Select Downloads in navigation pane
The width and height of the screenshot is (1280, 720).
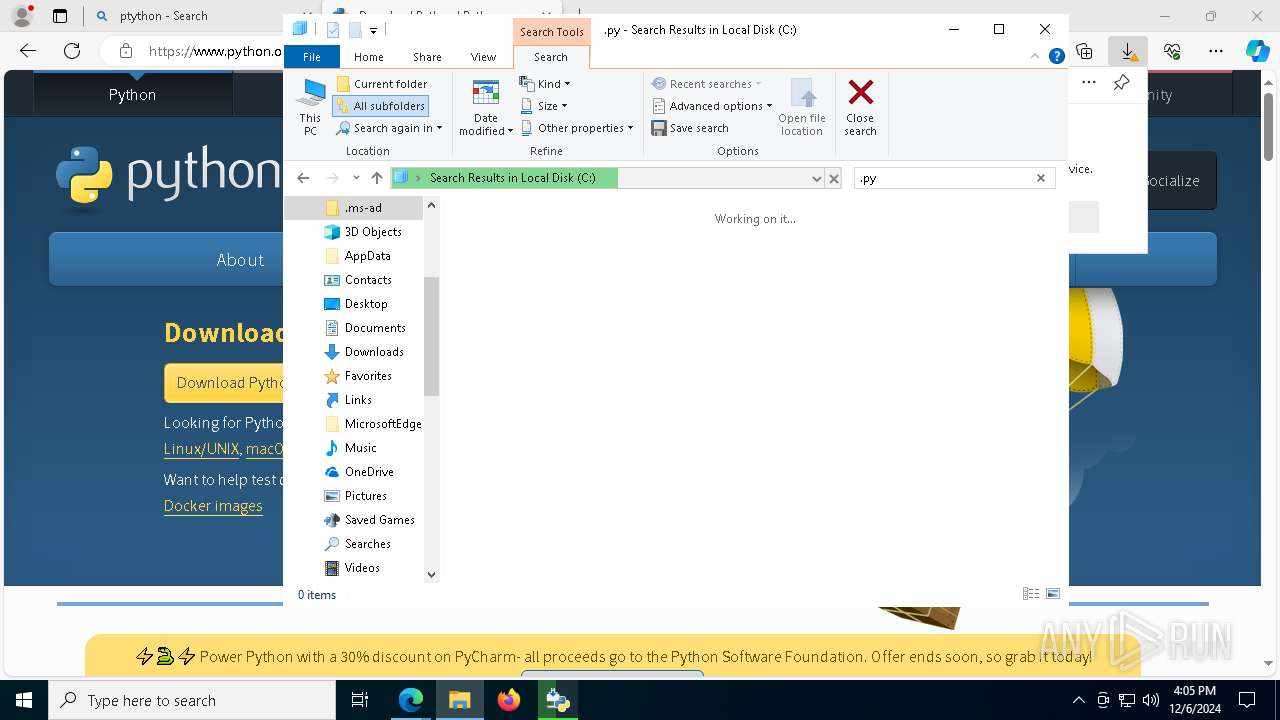364,352
